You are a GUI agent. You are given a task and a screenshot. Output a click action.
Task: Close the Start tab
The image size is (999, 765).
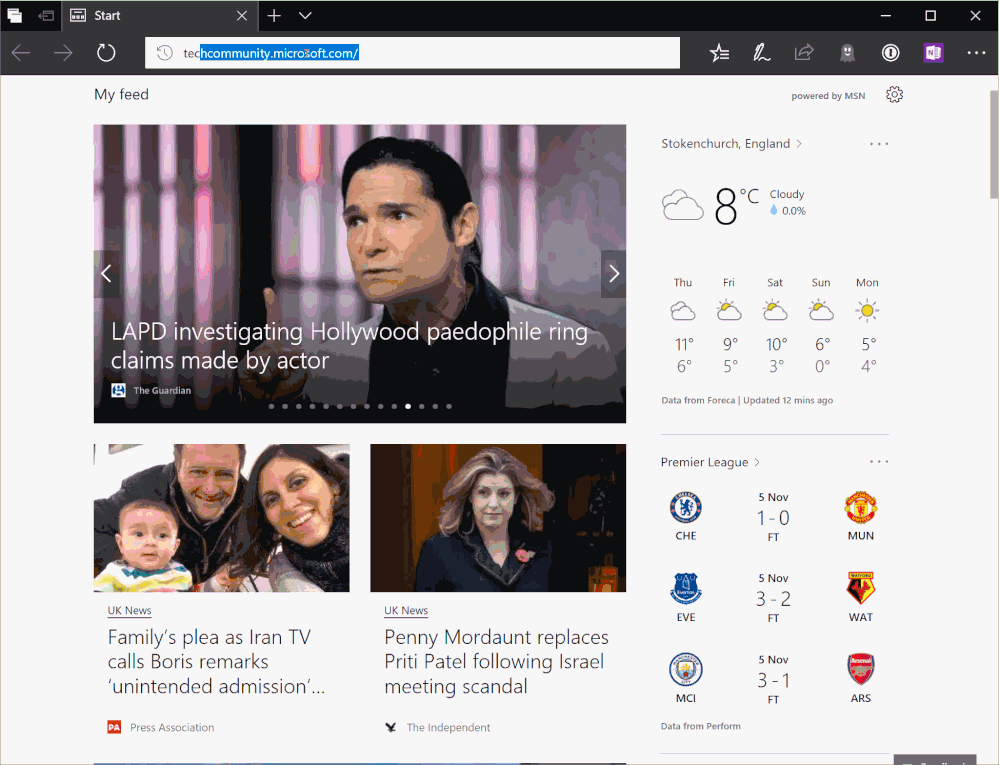click(x=242, y=15)
